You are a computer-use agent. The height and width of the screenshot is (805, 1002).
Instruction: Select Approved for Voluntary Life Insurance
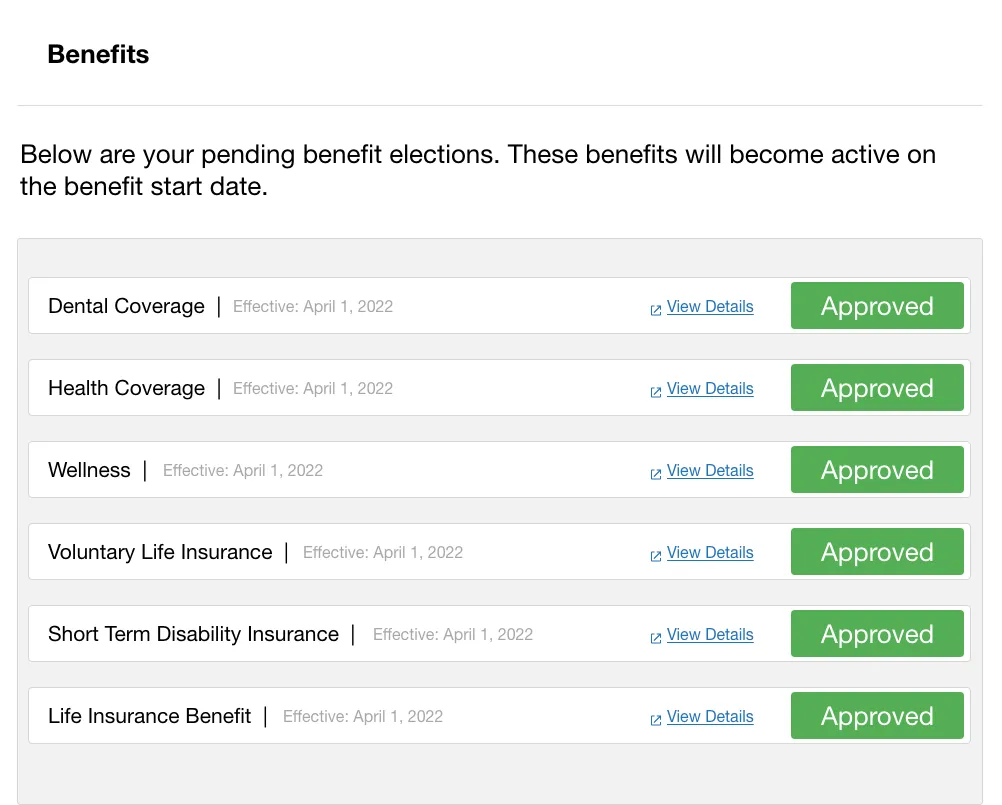(877, 551)
